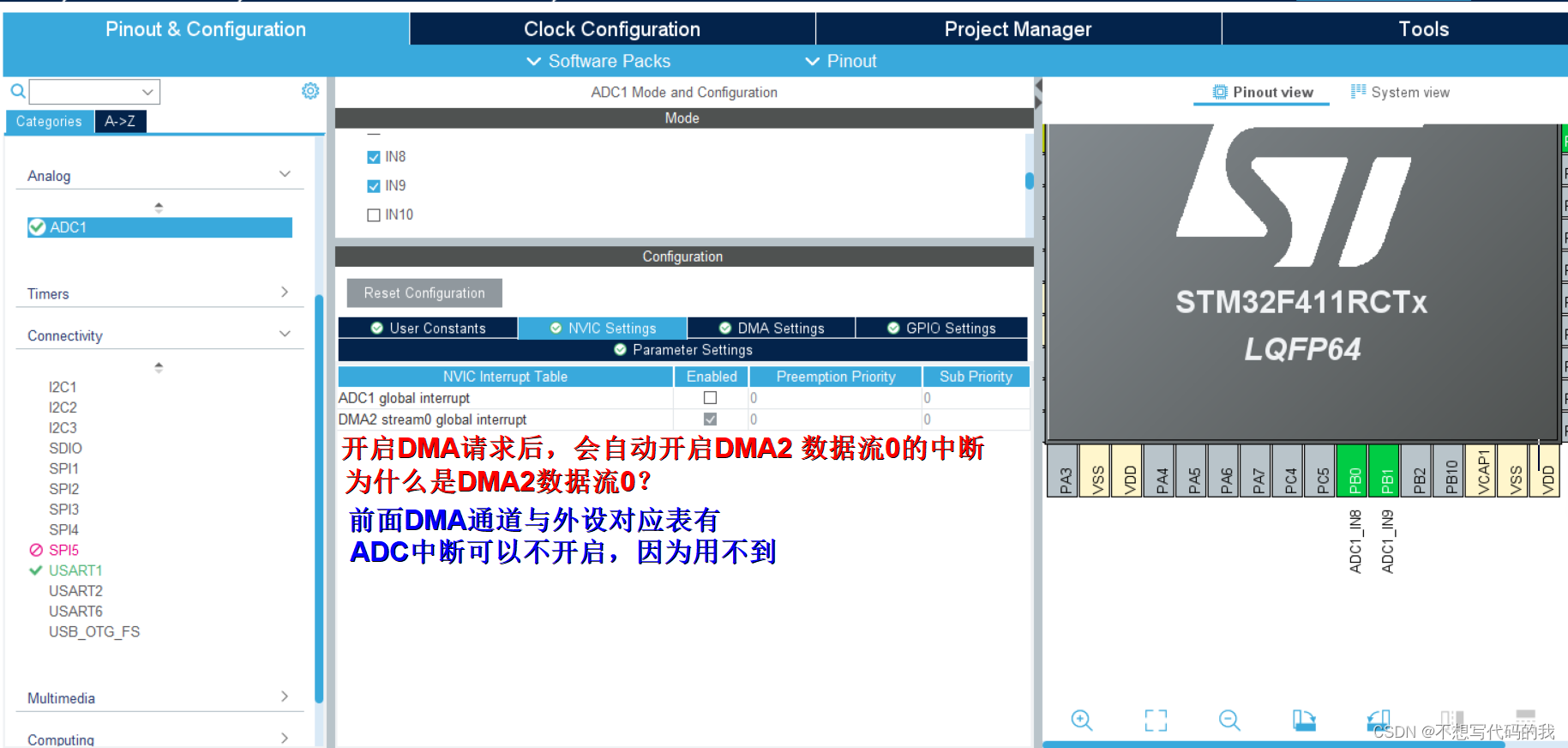The image size is (1568, 748).
Task: Select USART6 peripheral
Action: tap(75, 612)
